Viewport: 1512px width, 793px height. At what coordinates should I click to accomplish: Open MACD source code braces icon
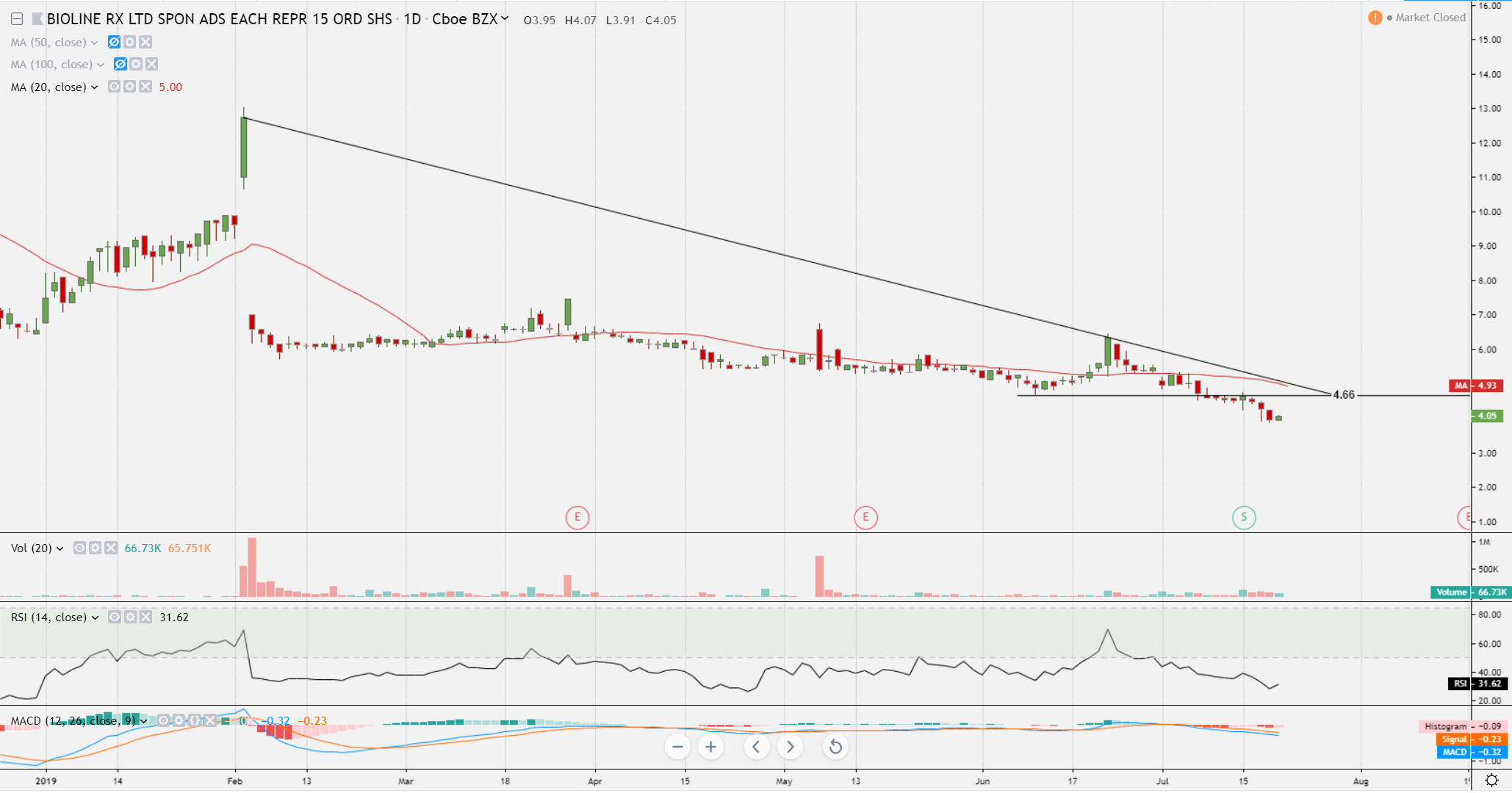[195, 721]
